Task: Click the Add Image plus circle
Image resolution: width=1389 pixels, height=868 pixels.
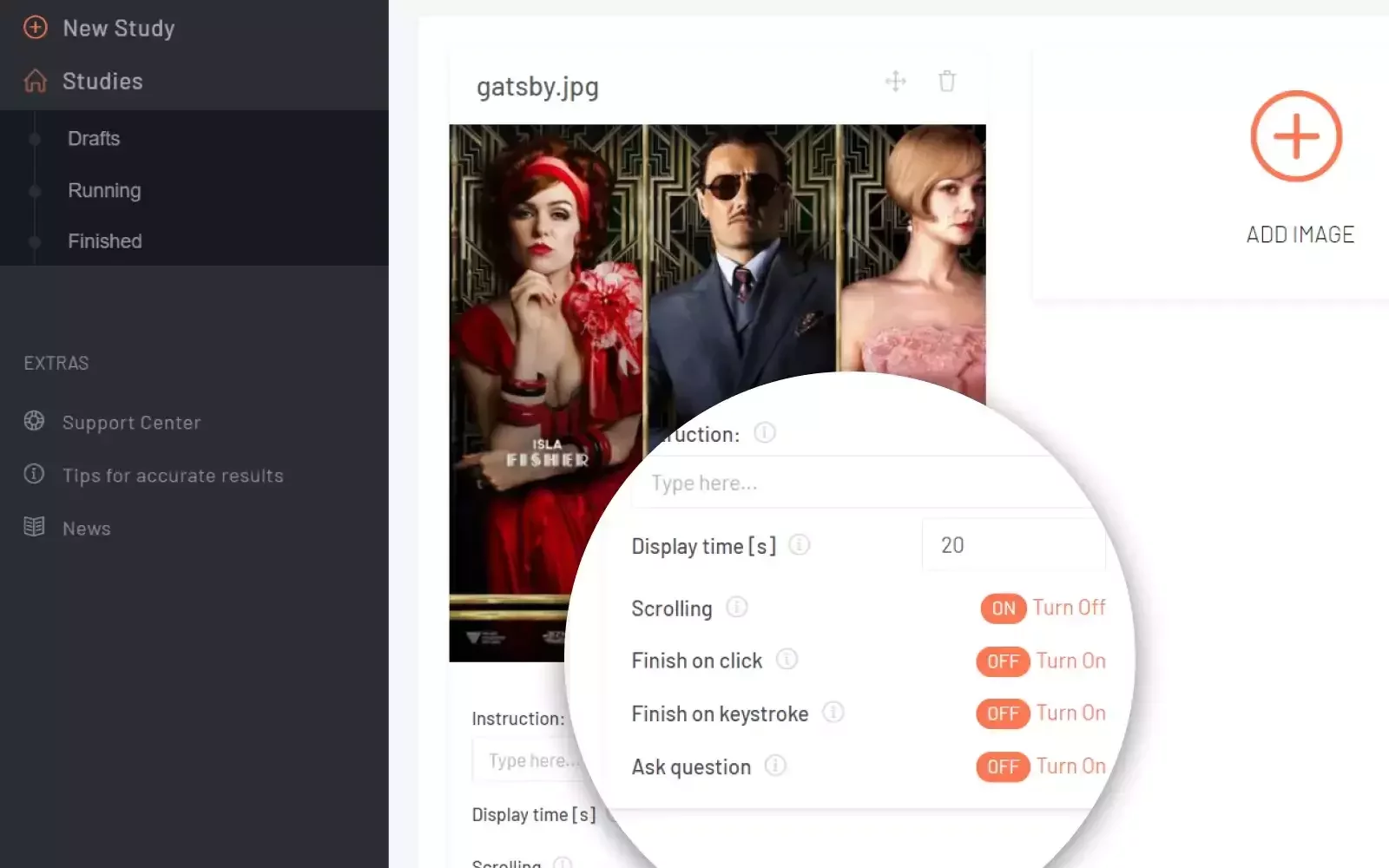Action: (1296, 136)
